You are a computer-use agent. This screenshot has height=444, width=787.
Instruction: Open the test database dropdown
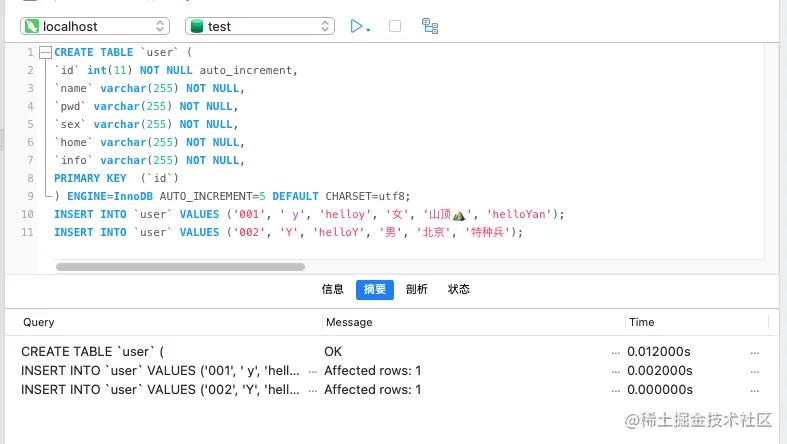pyautogui.click(x=259, y=26)
